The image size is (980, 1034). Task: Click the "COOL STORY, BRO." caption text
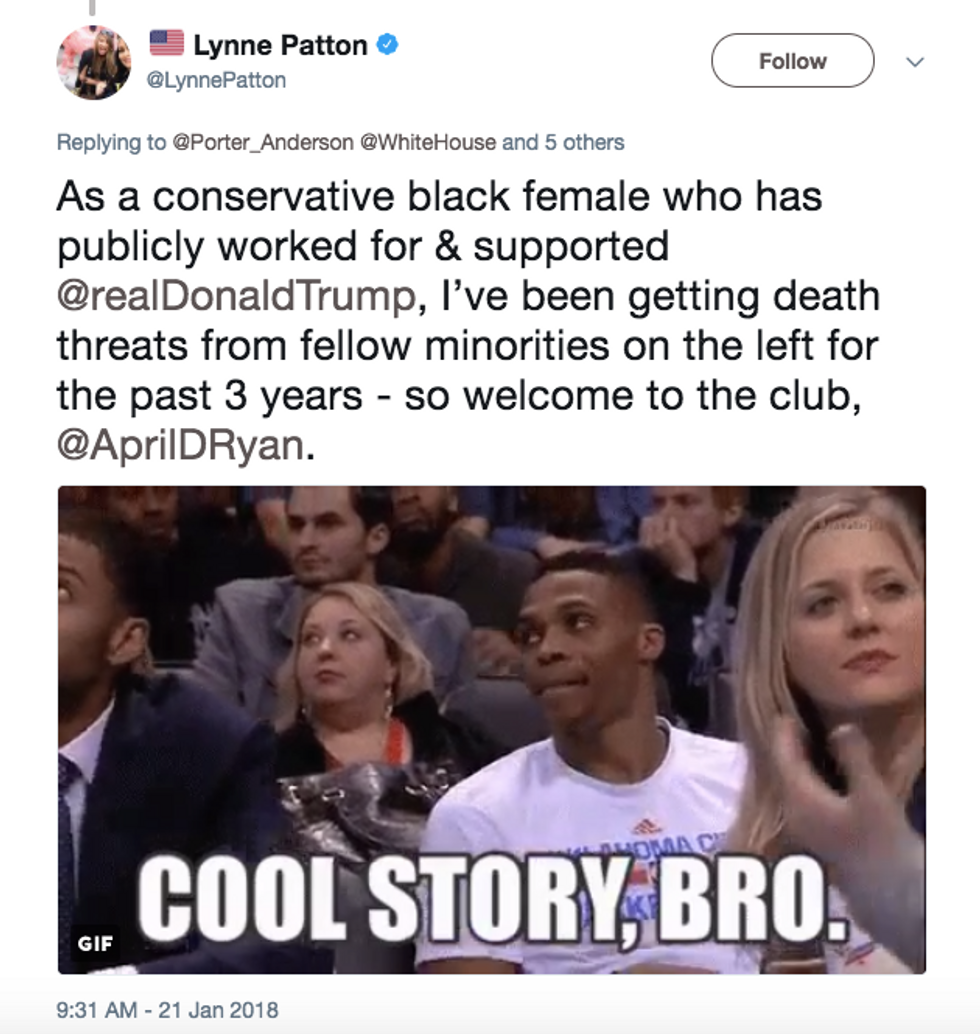[x=492, y=899]
